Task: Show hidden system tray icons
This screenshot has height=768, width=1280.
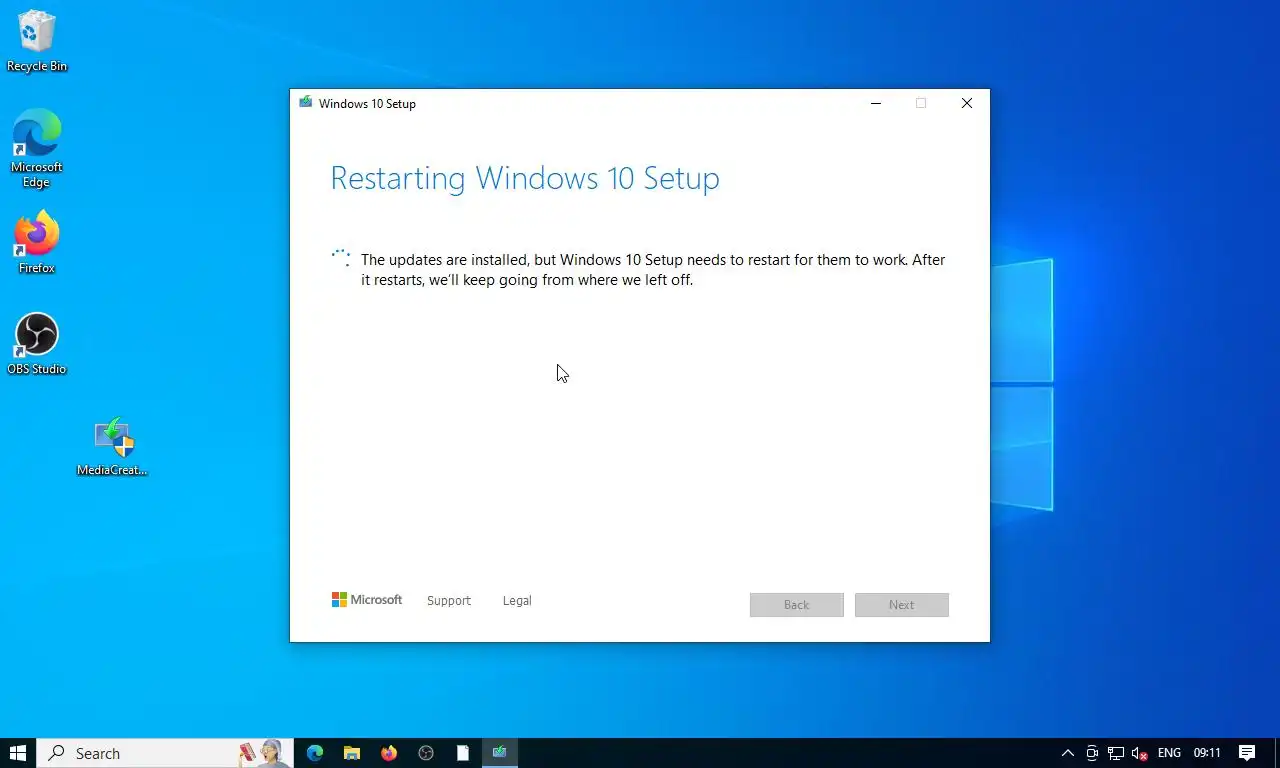Action: [1068, 753]
